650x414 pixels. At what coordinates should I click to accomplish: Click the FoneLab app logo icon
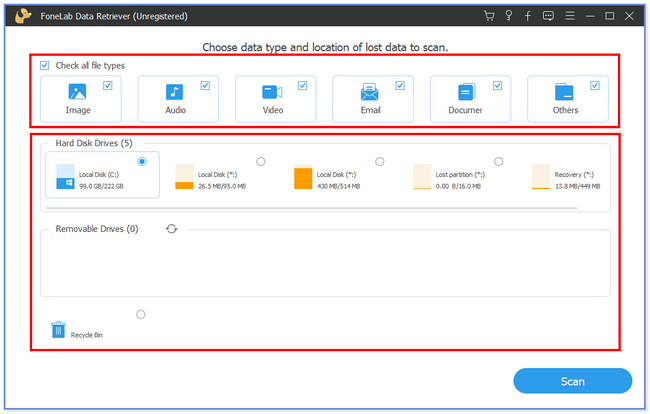pyautogui.click(x=23, y=16)
